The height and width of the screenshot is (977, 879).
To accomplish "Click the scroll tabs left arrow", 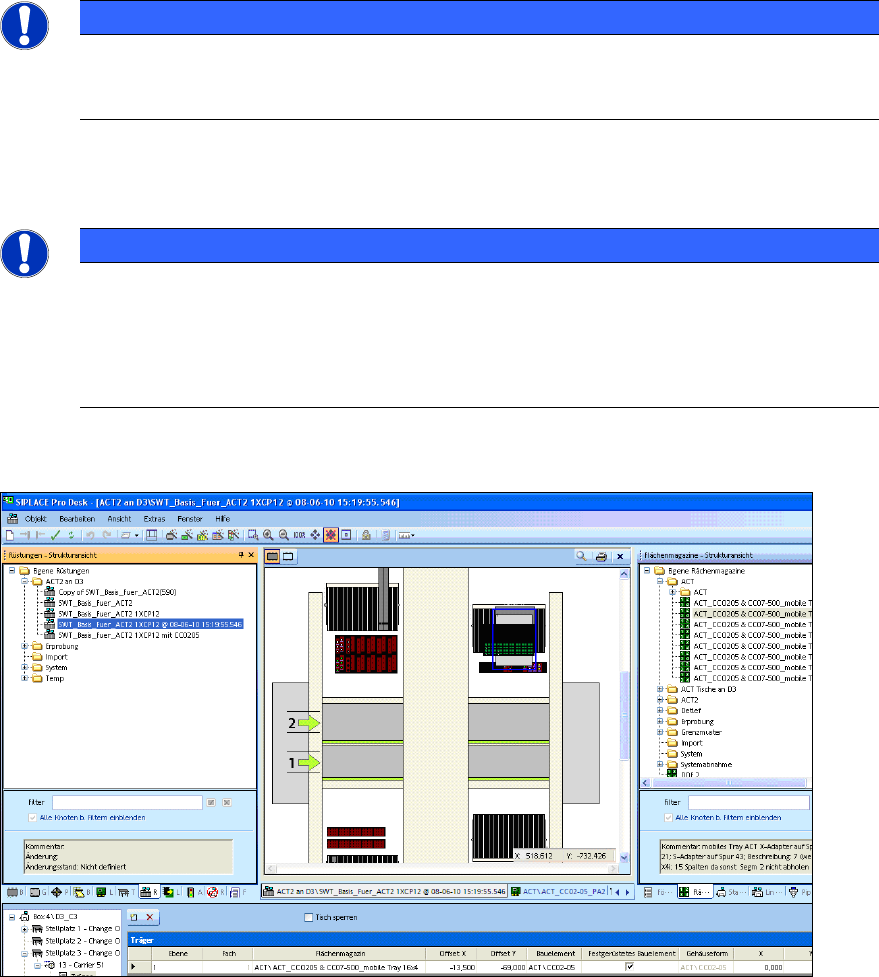I will pos(617,892).
